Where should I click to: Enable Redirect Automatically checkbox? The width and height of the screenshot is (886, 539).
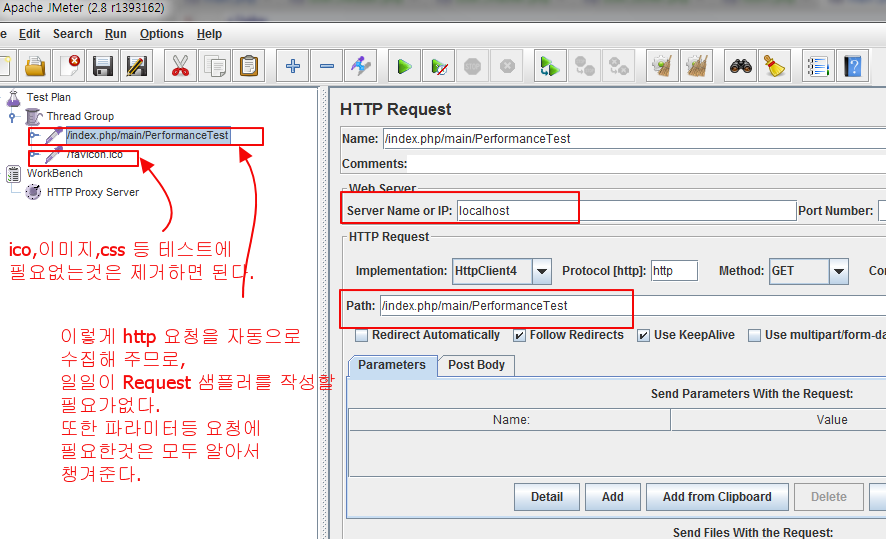click(x=361, y=335)
